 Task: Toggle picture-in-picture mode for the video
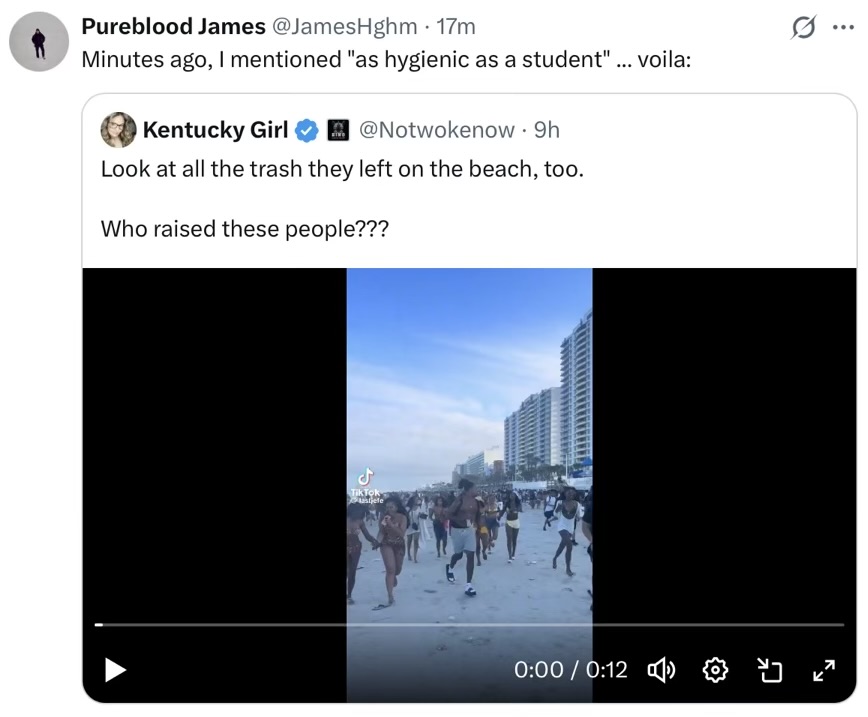click(769, 670)
